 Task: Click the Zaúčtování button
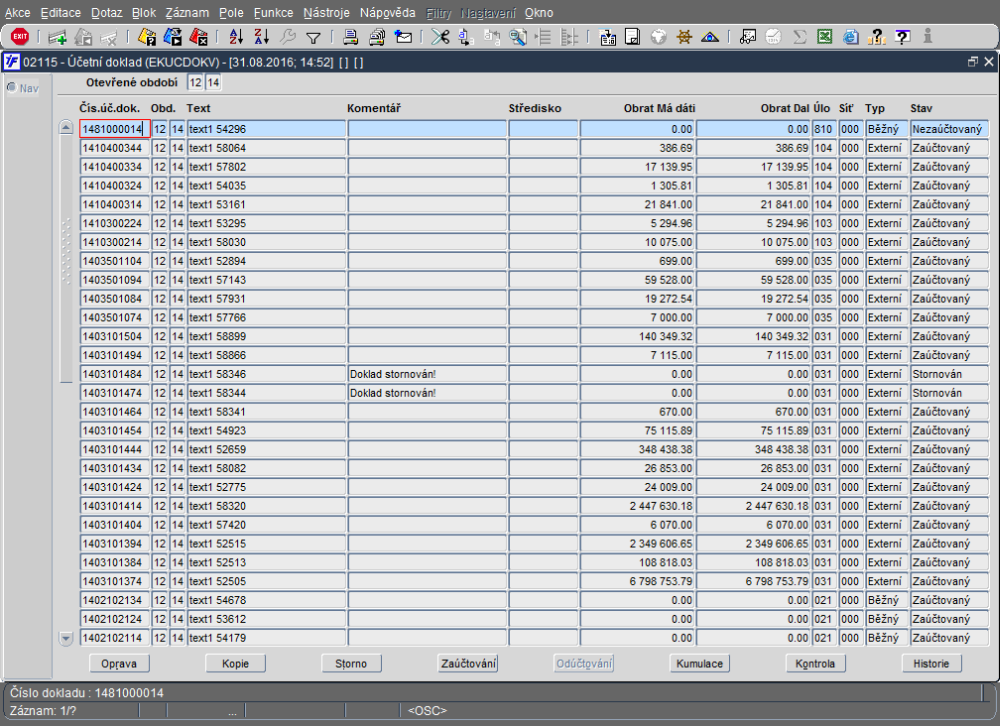click(x=468, y=663)
